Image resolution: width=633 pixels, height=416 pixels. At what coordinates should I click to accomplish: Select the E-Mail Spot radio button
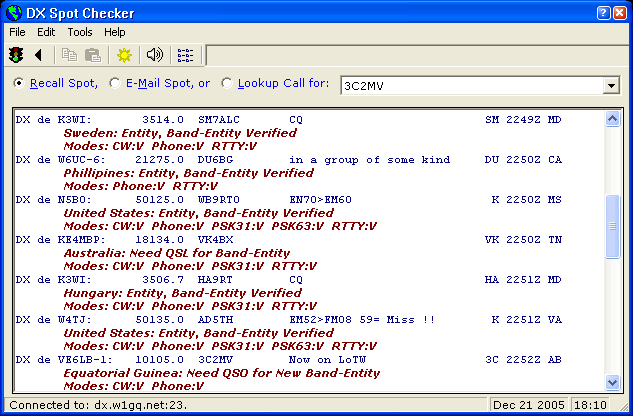click(115, 83)
